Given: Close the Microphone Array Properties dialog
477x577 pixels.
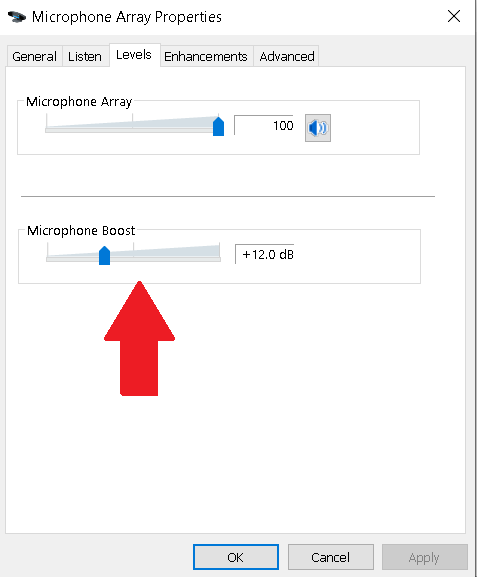Looking at the screenshot, I should pos(454,16).
